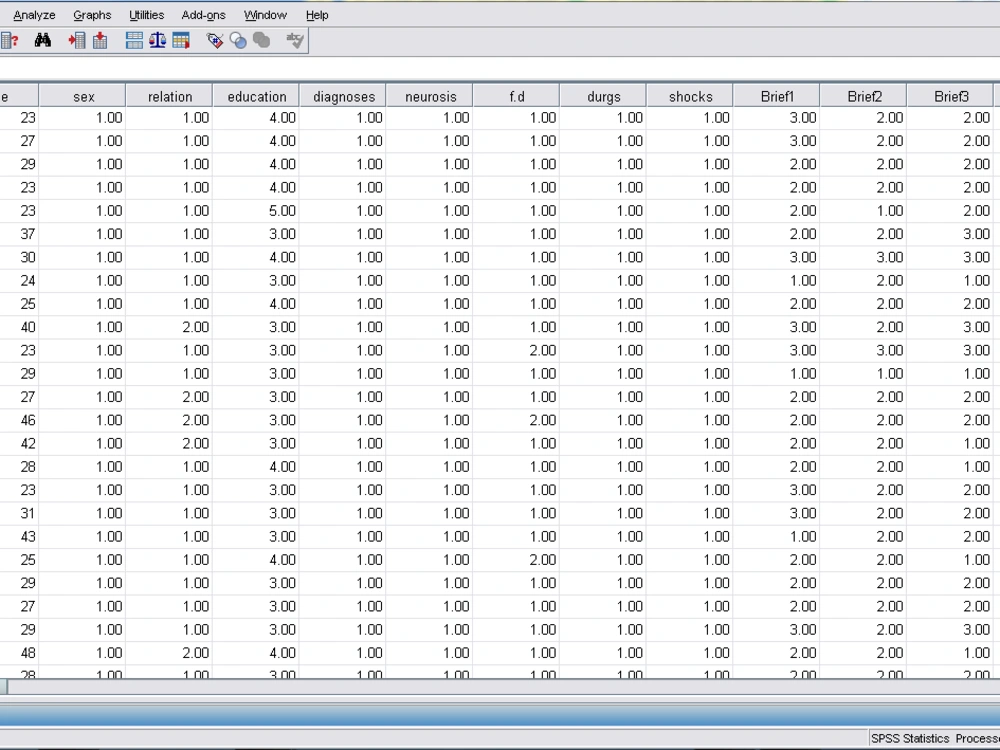This screenshot has width=1000, height=750.
Task: Open the Variables information dialog icon
Action: (x=12, y=40)
